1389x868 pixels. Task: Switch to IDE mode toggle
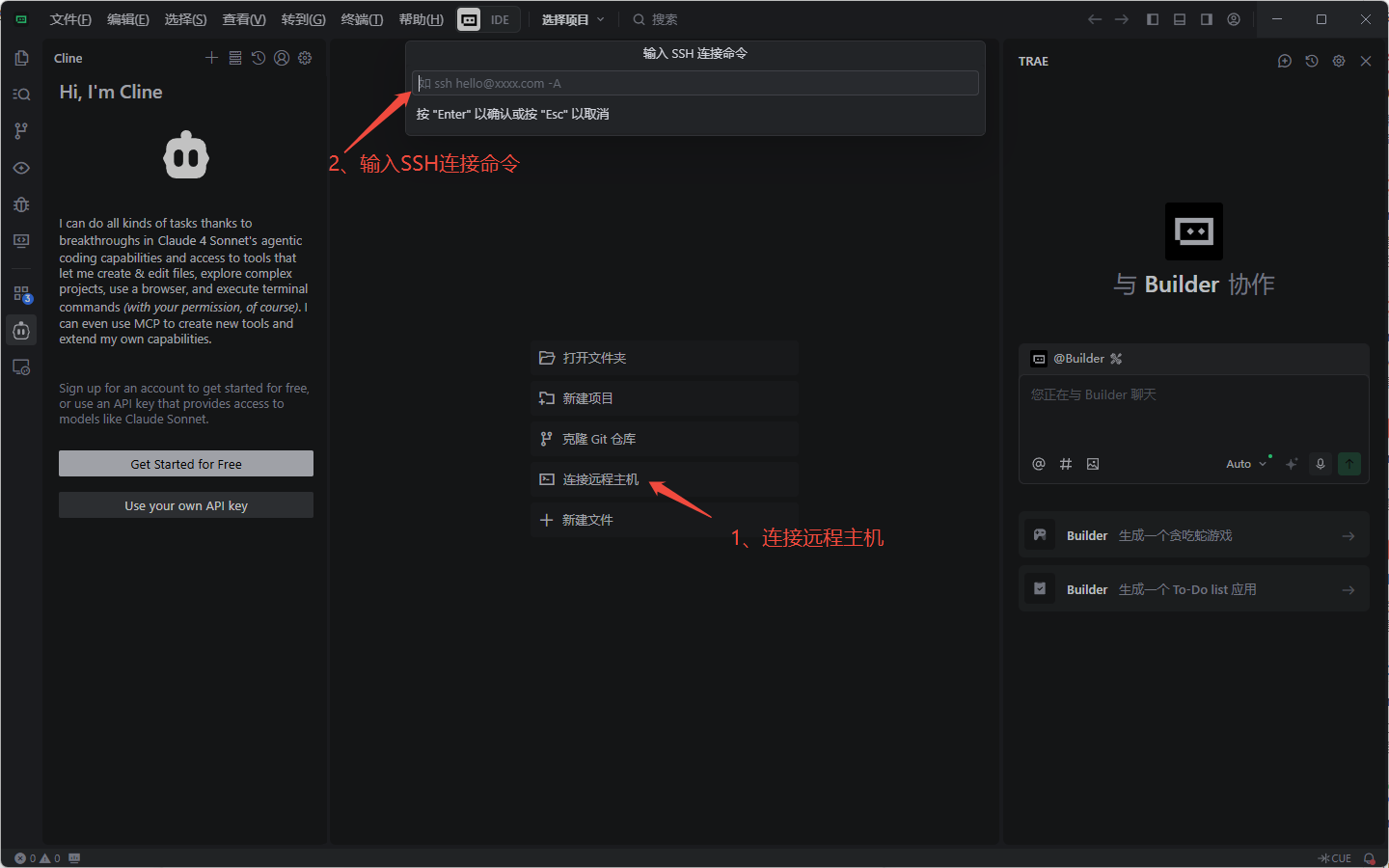(x=500, y=19)
